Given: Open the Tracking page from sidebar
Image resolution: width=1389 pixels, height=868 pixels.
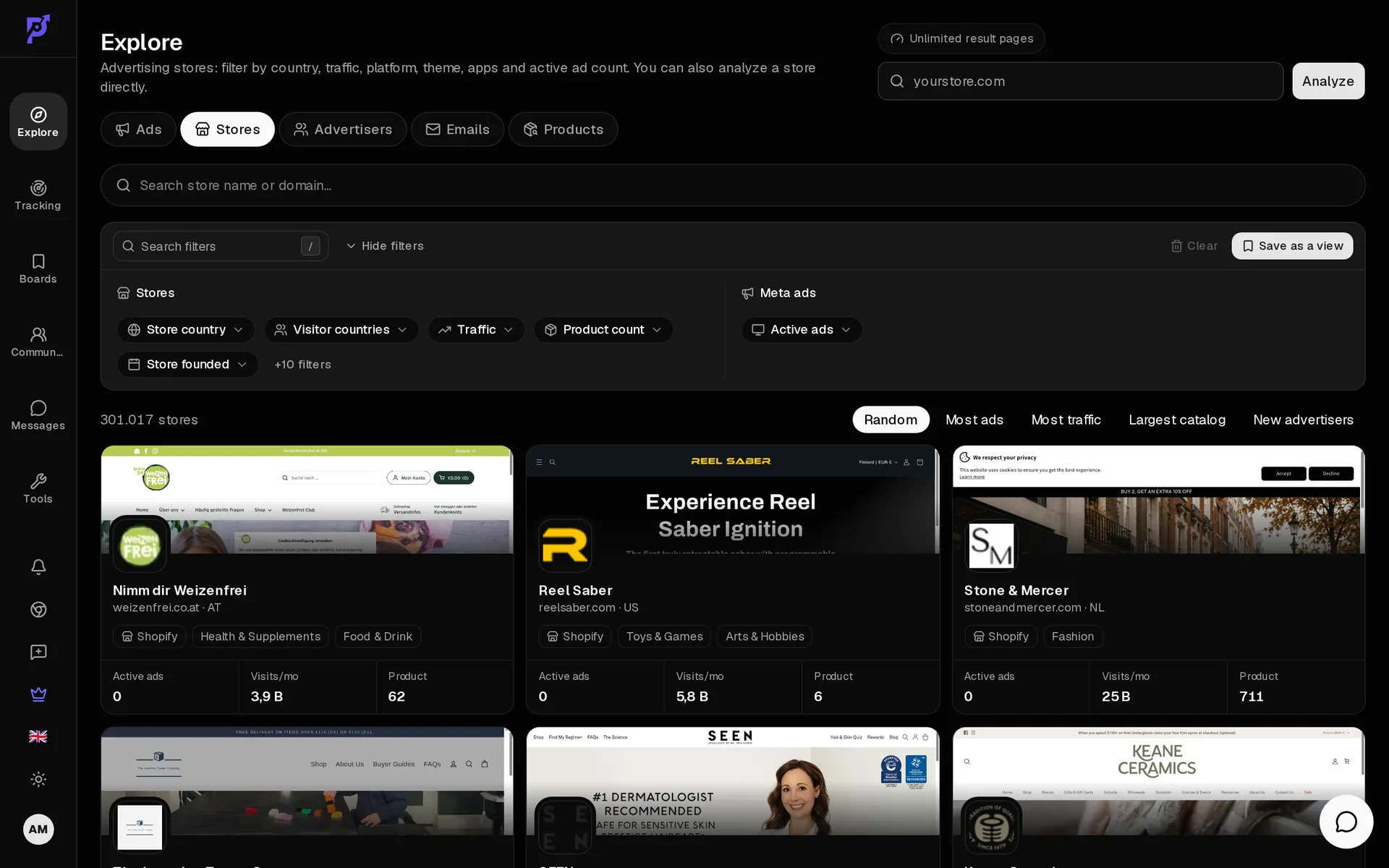Looking at the screenshot, I should (x=38, y=195).
